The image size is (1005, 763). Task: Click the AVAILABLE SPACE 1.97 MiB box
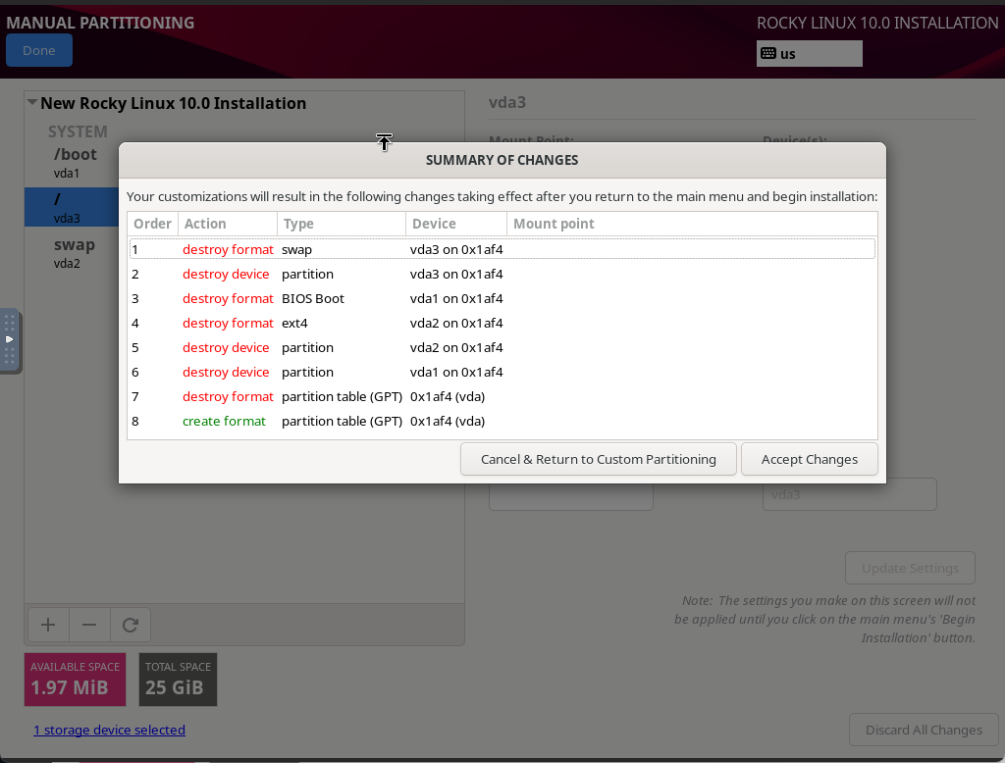(x=75, y=680)
